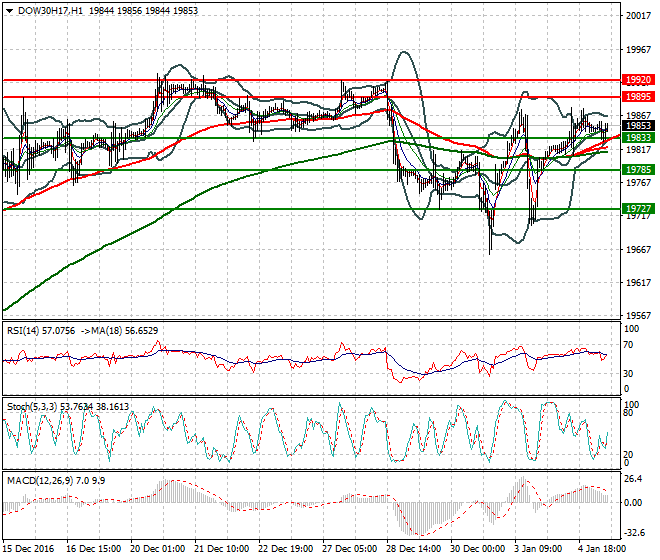Click the green 19785 support price label
660x560 pixels.
pos(638,170)
